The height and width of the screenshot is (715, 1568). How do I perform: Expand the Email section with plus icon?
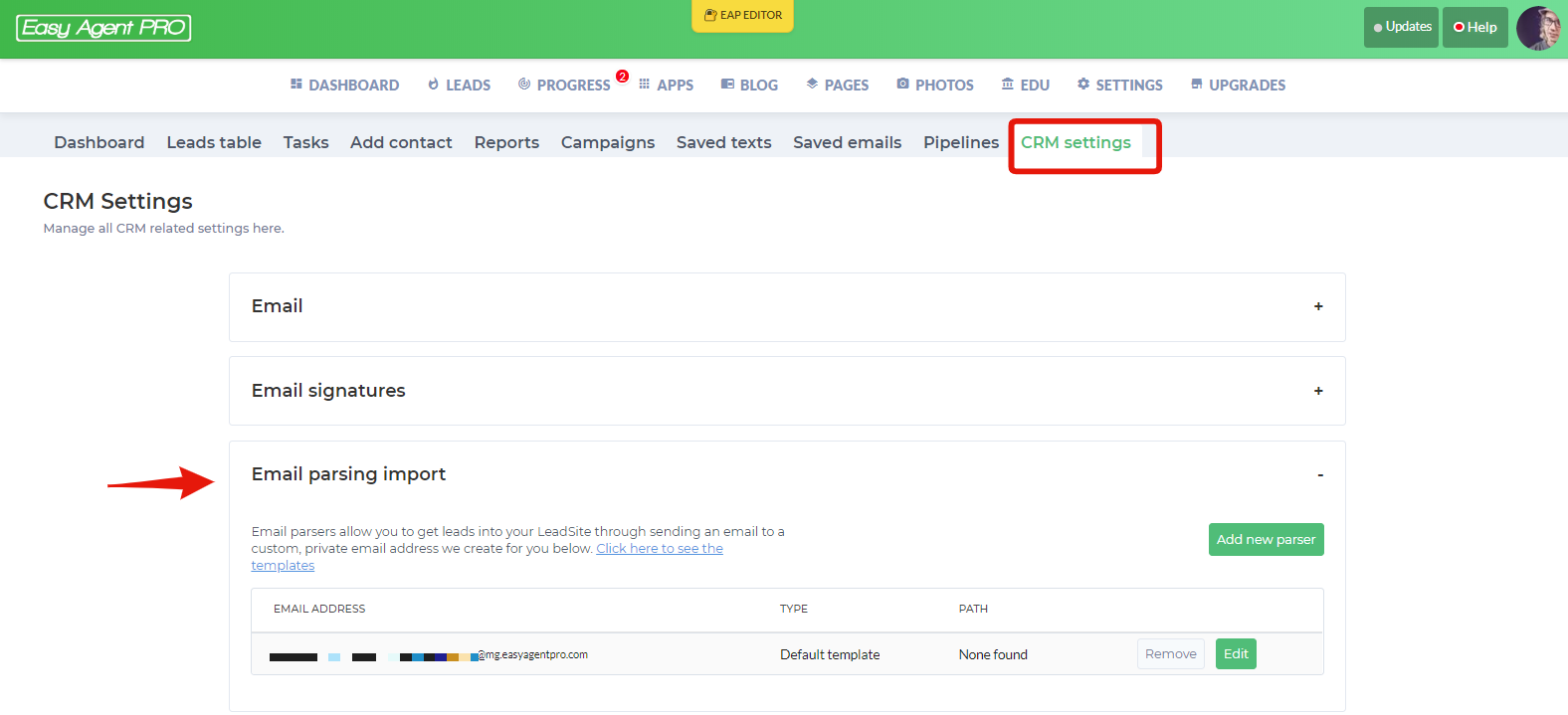click(1318, 306)
